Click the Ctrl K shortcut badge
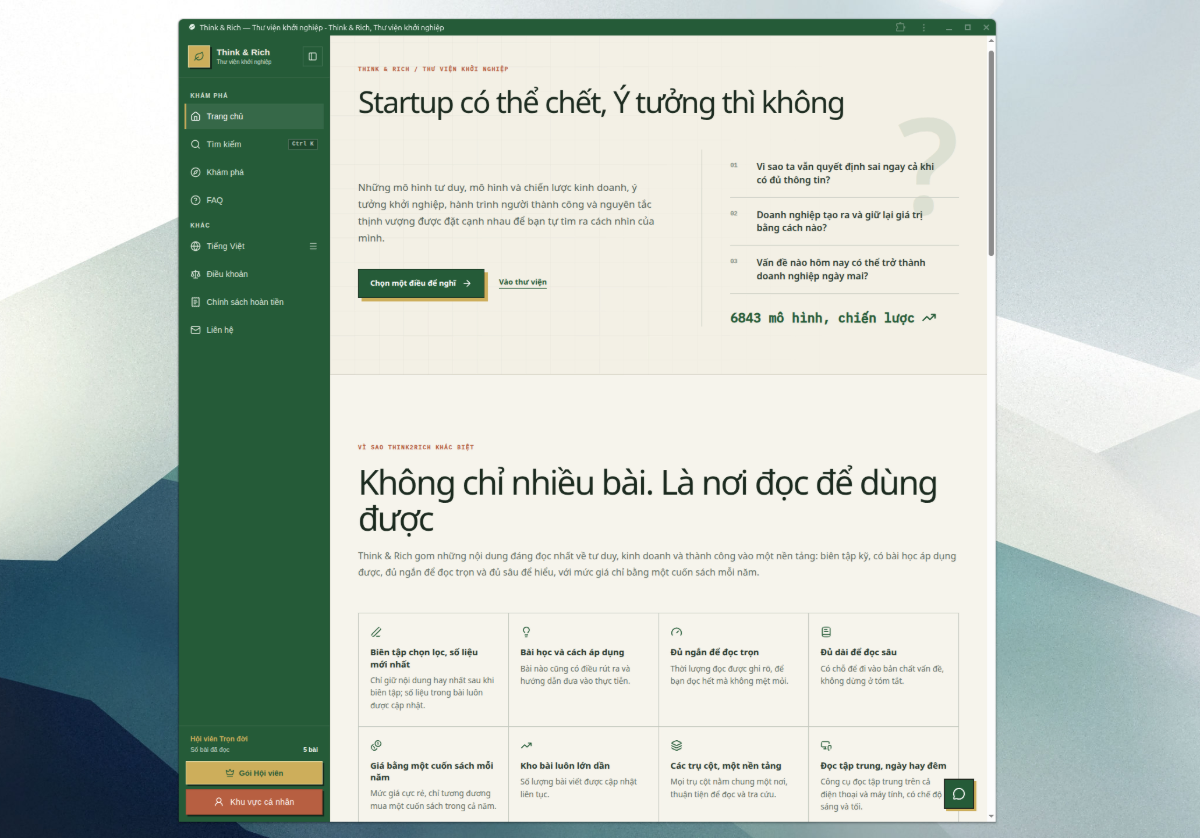The height and width of the screenshot is (838, 1200). coord(303,144)
